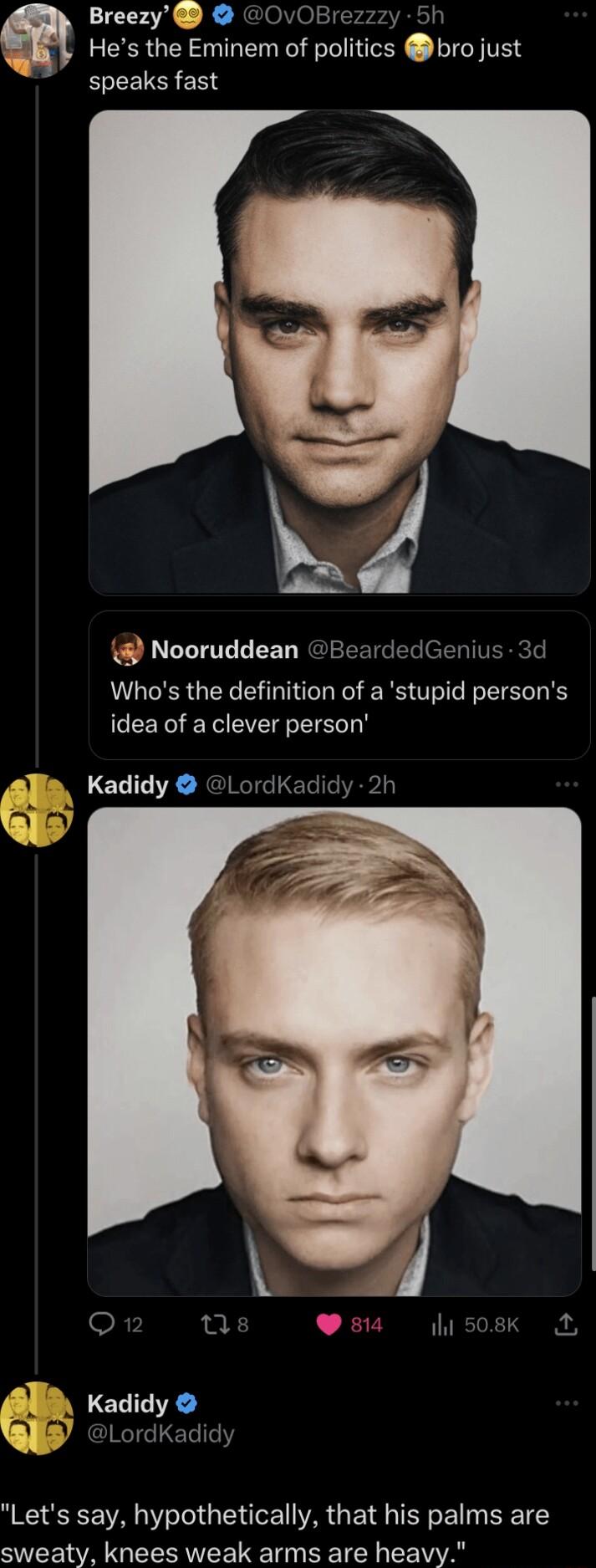This screenshot has width=596, height=1568.
Task: Enlarge the Ben Shapiro portrait image
Action: [338, 351]
